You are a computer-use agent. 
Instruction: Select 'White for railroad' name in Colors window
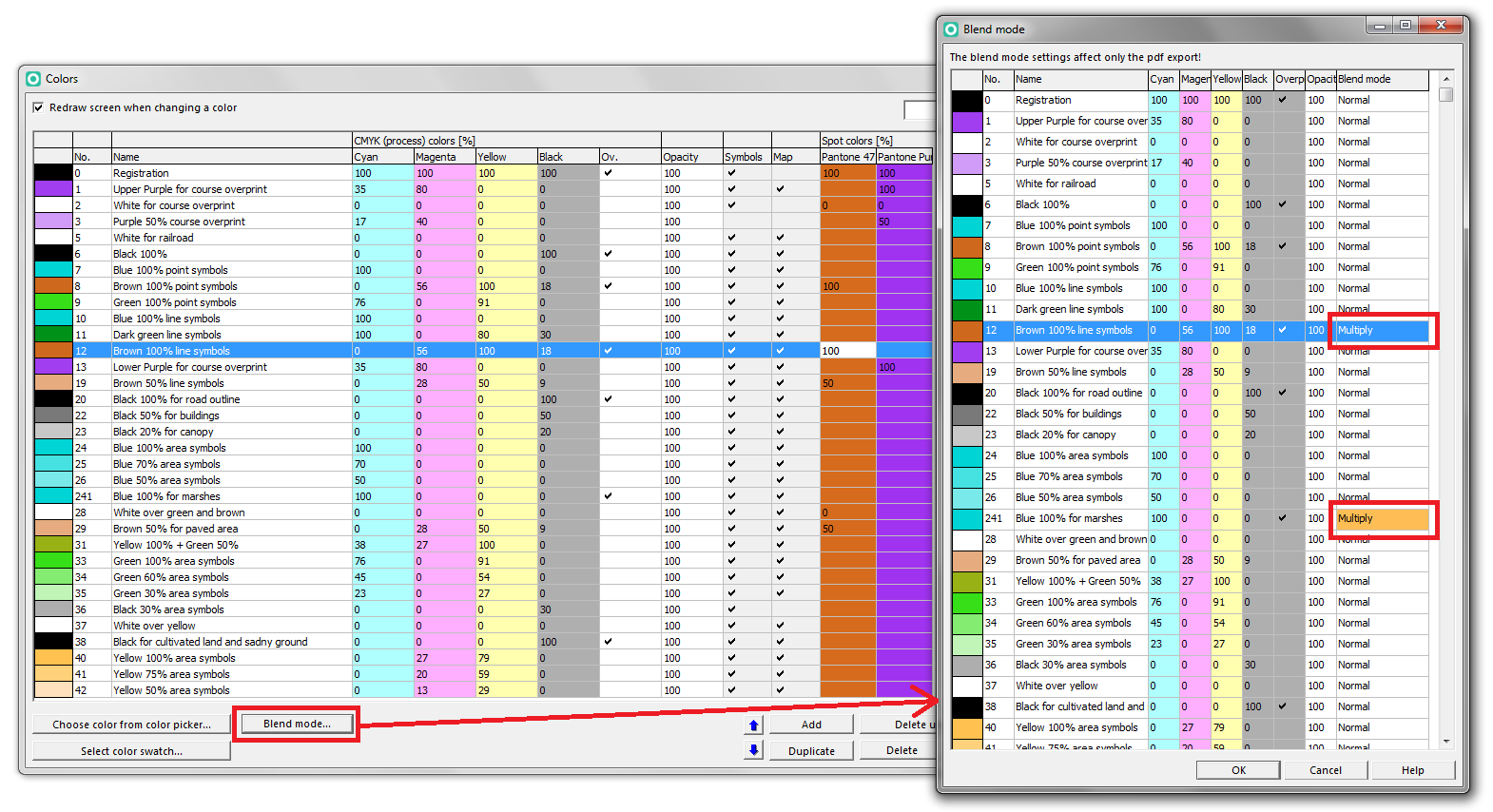click(153, 238)
